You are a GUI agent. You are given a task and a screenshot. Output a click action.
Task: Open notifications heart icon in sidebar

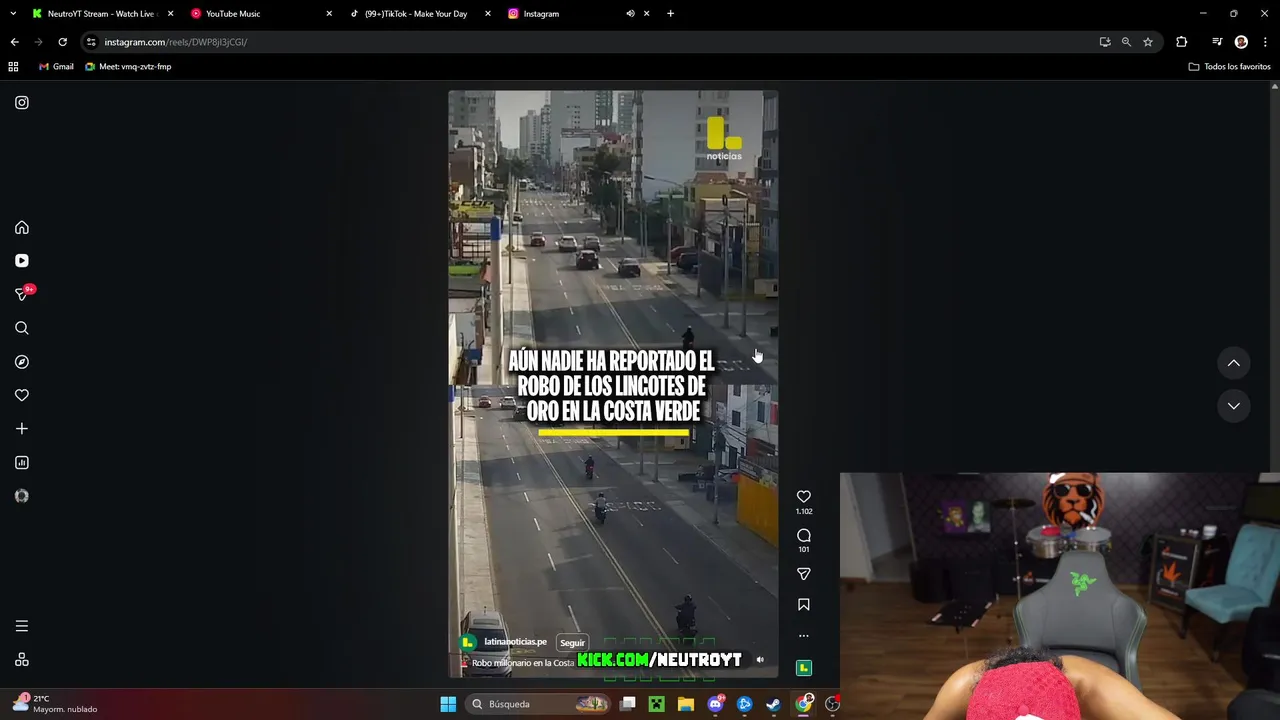click(22, 395)
